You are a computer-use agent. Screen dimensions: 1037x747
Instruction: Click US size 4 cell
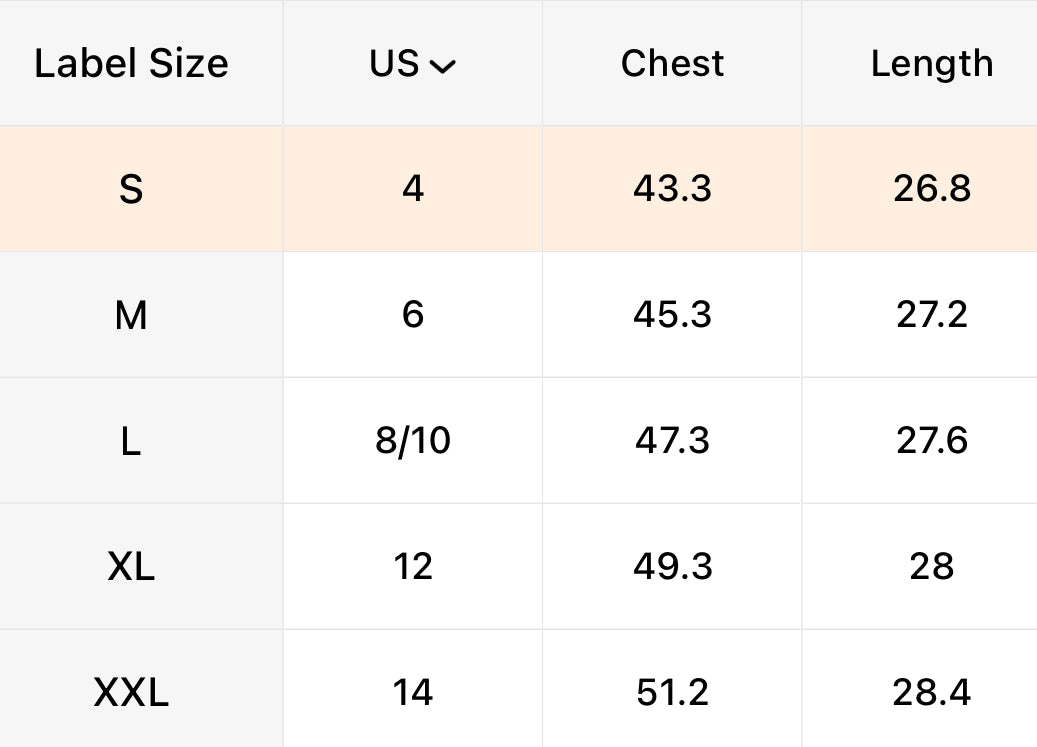coord(413,189)
